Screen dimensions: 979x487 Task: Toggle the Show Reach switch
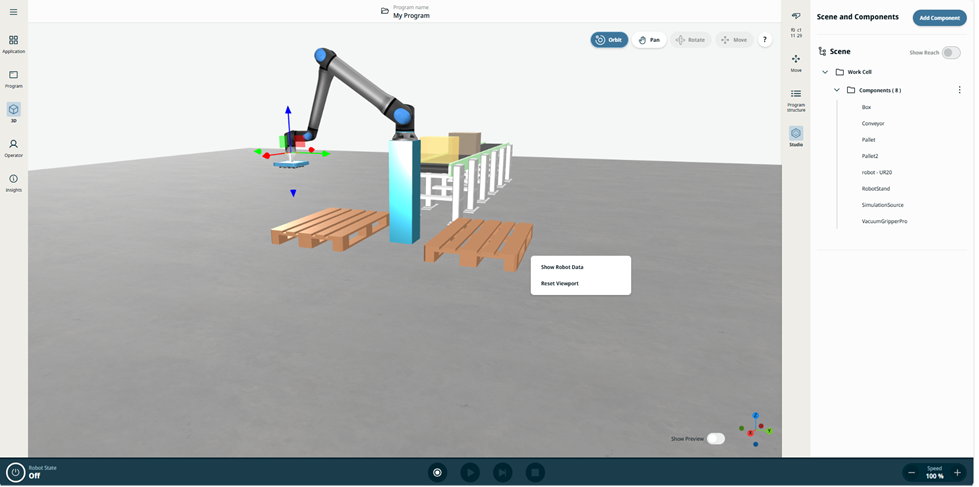pos(950,53)
